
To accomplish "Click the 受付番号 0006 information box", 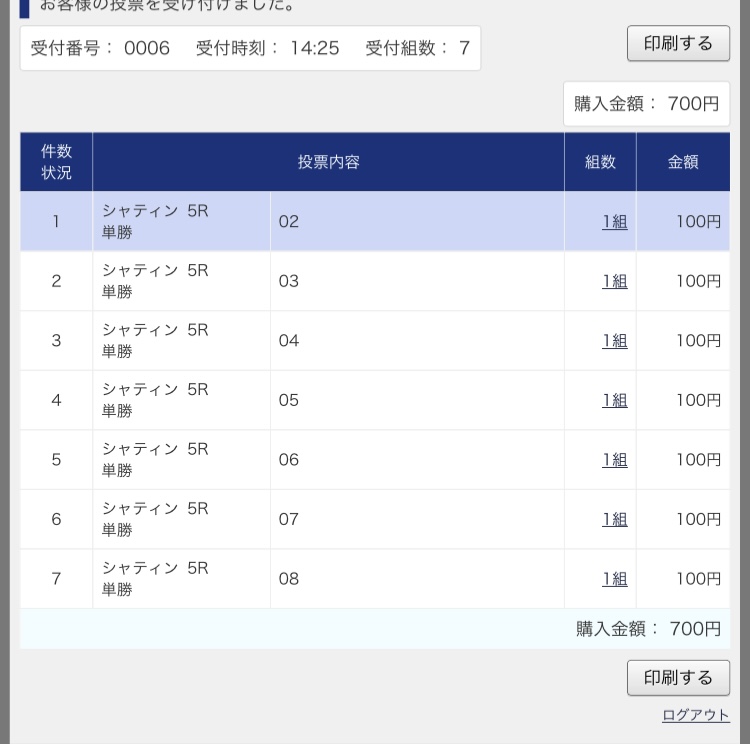I will [250, 48].
